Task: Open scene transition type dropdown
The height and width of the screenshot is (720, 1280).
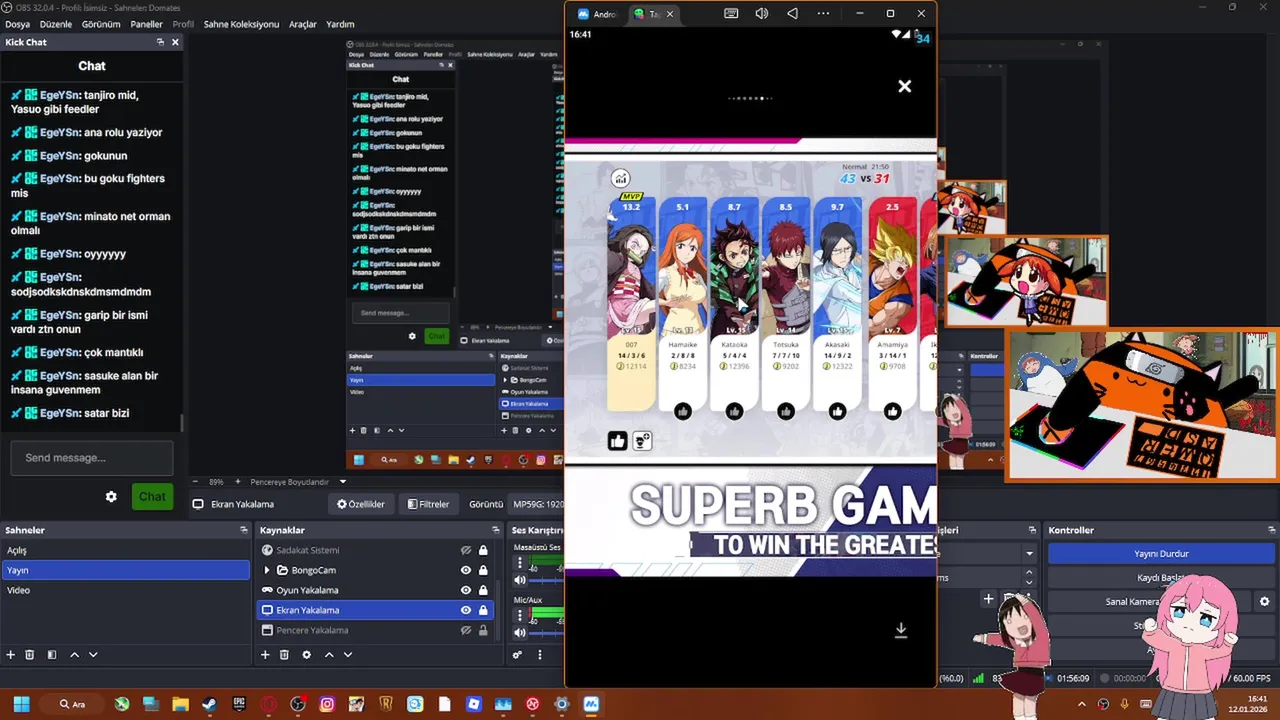Action: 1029,553
